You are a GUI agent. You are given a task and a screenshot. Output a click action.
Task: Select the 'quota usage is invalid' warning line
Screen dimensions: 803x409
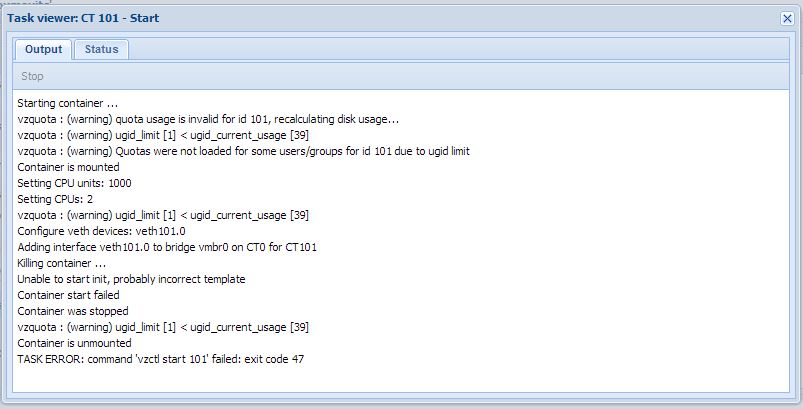(x=208, y=120)
